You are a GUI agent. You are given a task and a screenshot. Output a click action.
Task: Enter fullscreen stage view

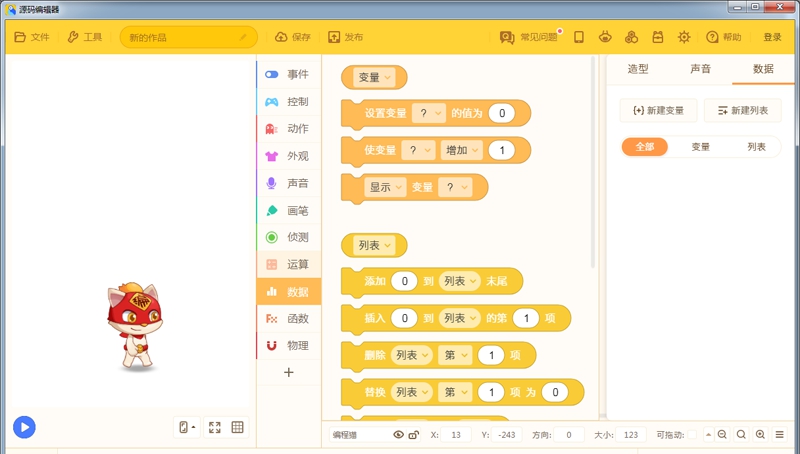tap(215, 427)
